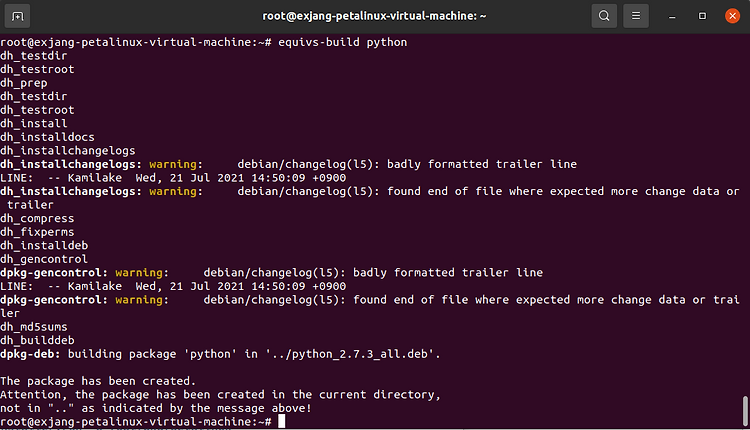Maximize the terminal window
750x430 pixels.
[x=703, y=16]
